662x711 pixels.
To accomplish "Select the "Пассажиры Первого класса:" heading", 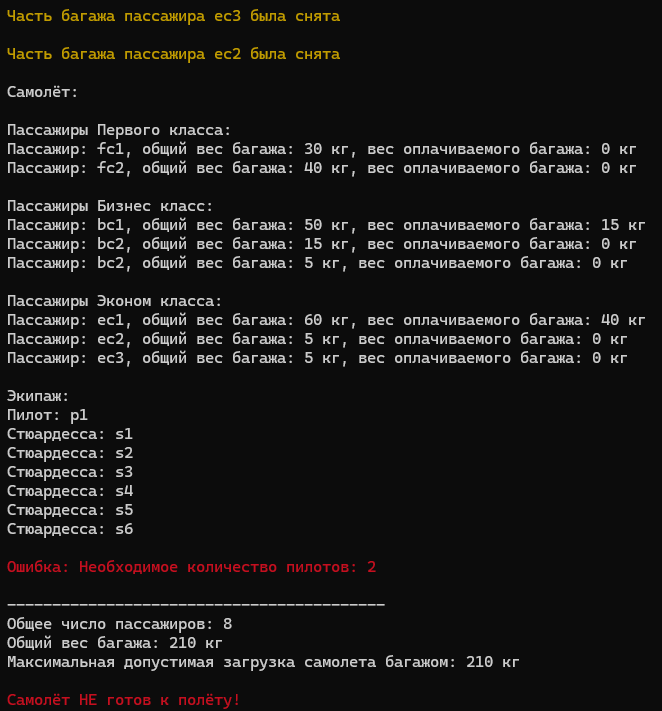I will pos(119,131).
